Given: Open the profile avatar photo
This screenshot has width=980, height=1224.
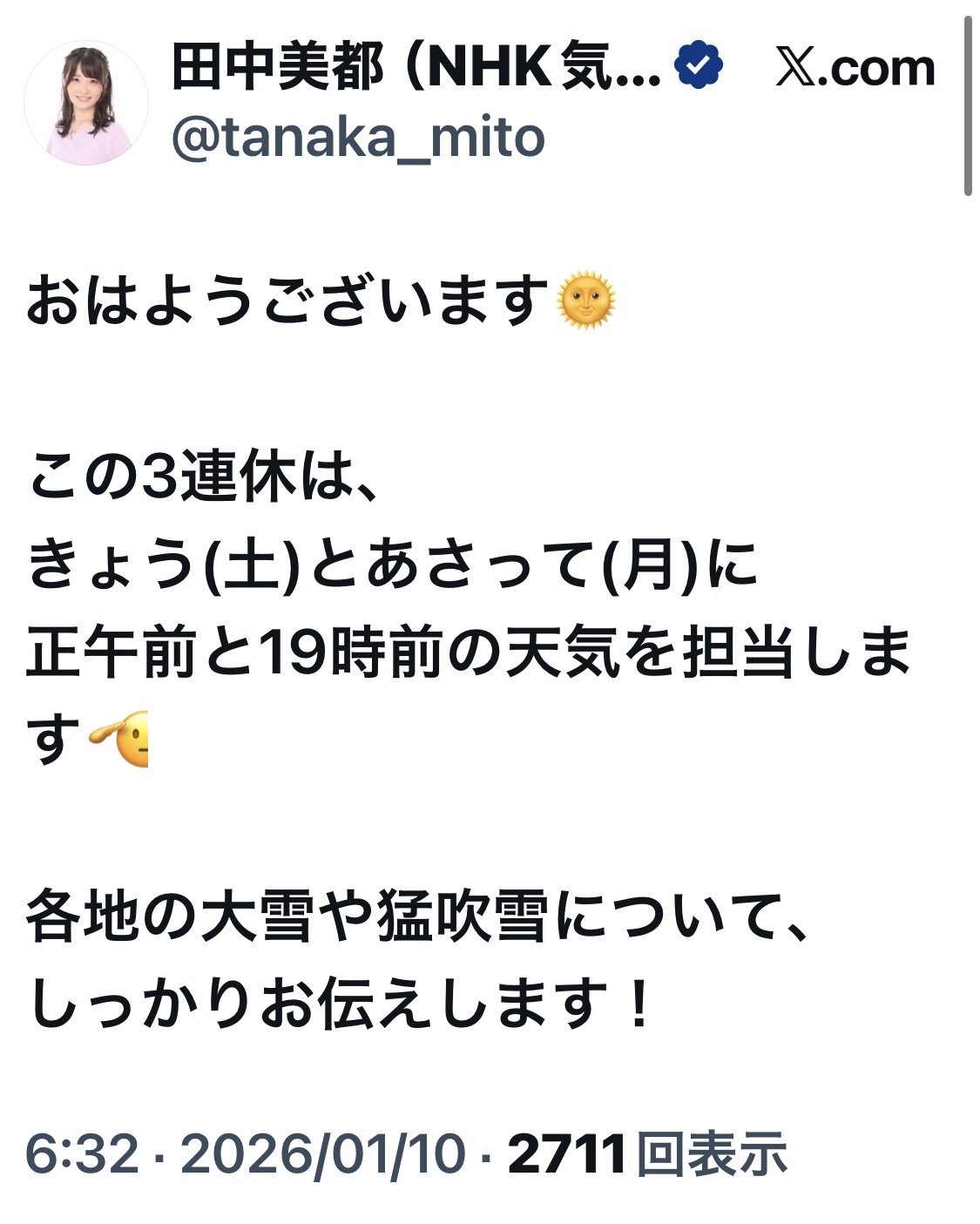Looking at the screenshot, I should coord(85,103).
